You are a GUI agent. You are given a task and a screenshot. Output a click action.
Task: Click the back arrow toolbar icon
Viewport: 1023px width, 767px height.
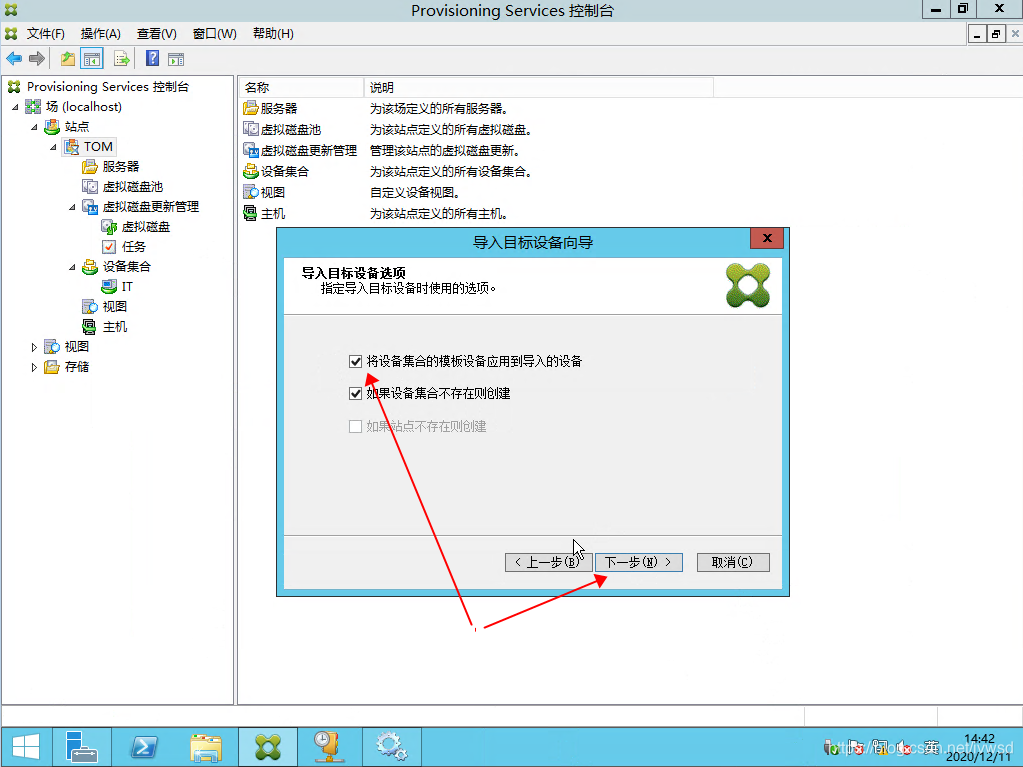pyautogui.click(x=14, y=59)
